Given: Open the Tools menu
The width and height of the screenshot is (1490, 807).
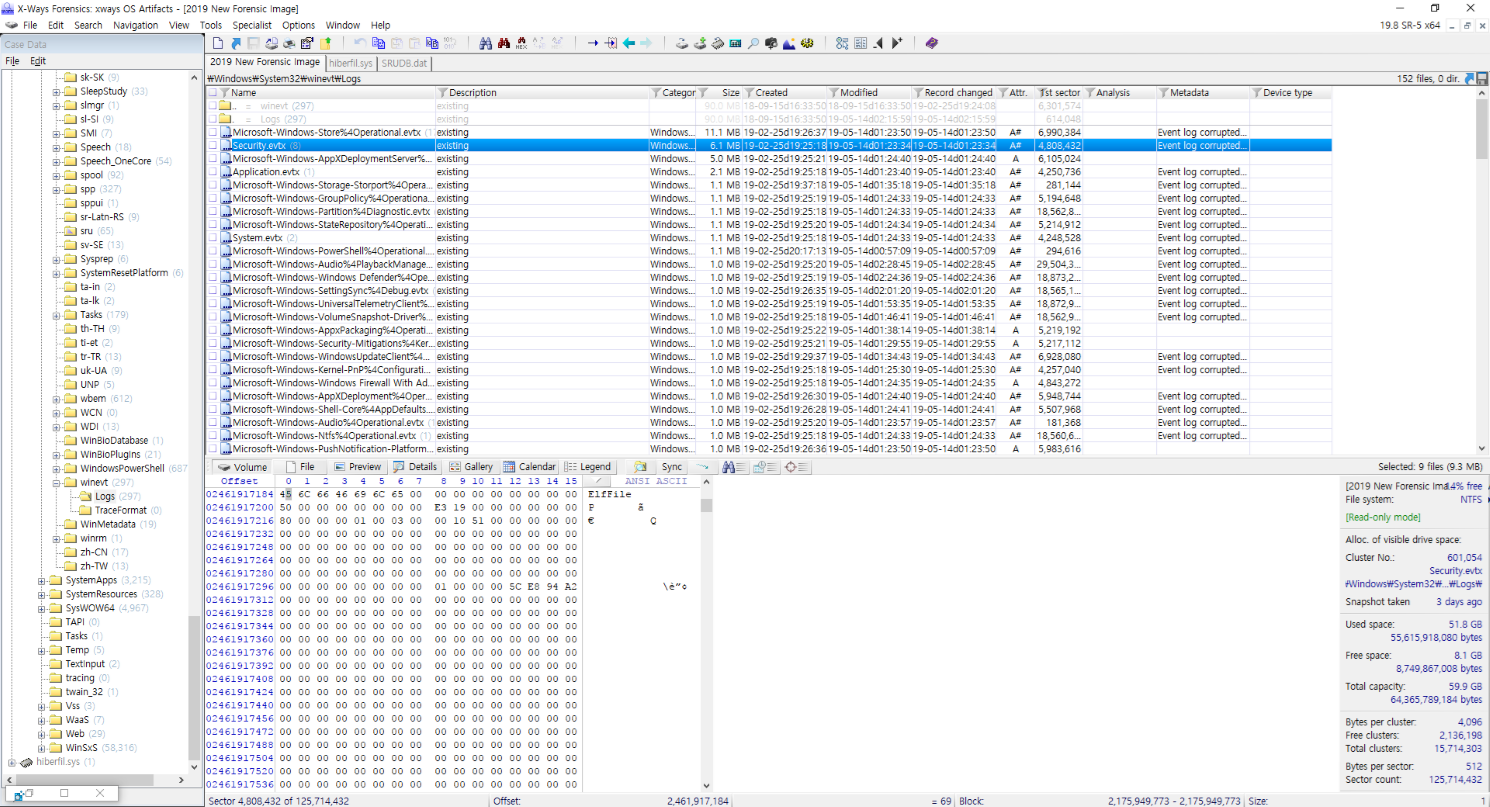Looking at the screenshot, I should 210,25.
